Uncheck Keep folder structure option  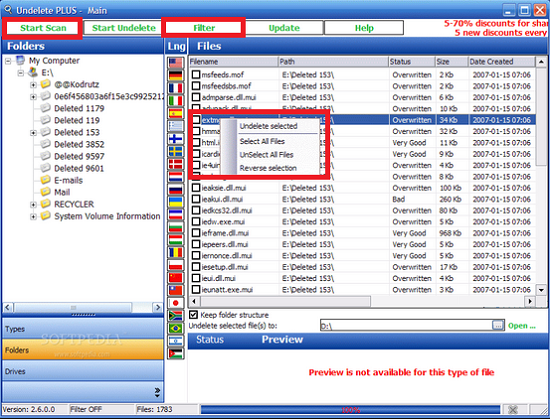pyautogui.click(x=193, y=315)
